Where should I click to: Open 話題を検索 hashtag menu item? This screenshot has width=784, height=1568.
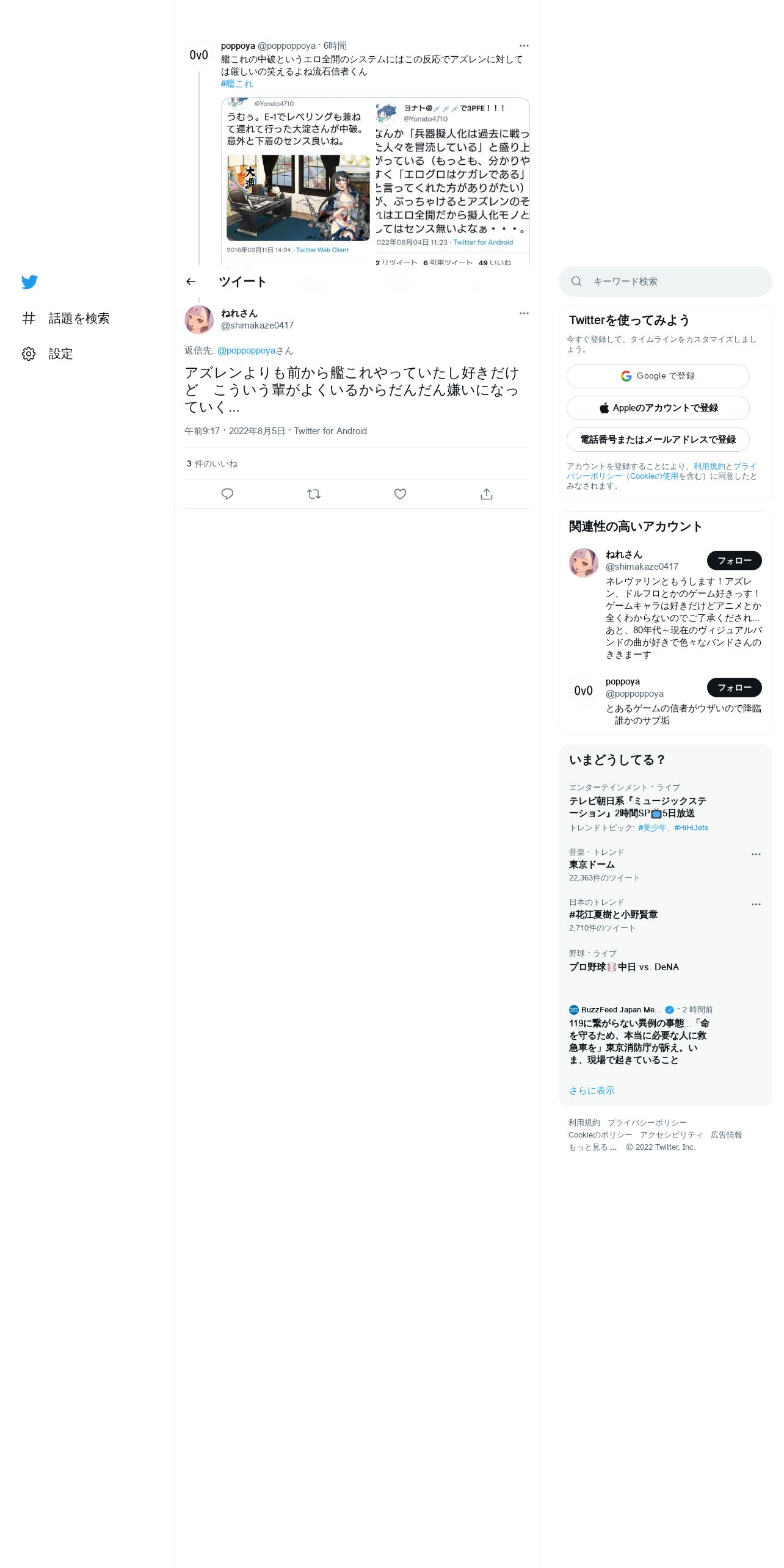[65, 318]
